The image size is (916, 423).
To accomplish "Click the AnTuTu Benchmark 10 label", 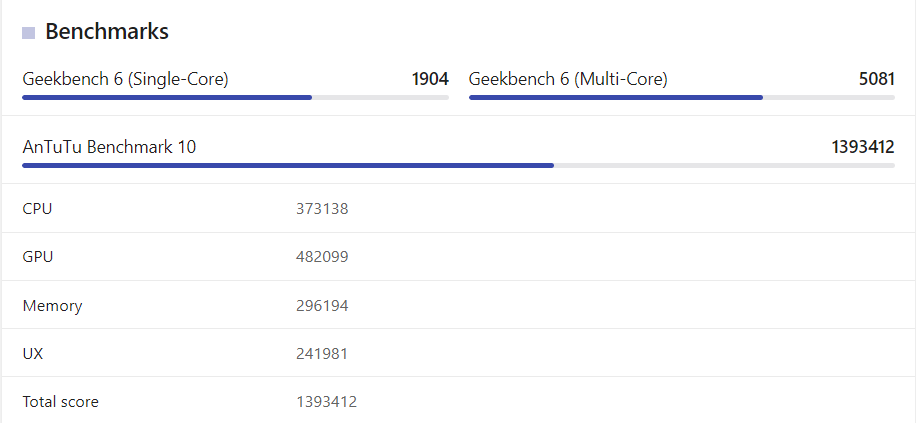I will (109, 147).
